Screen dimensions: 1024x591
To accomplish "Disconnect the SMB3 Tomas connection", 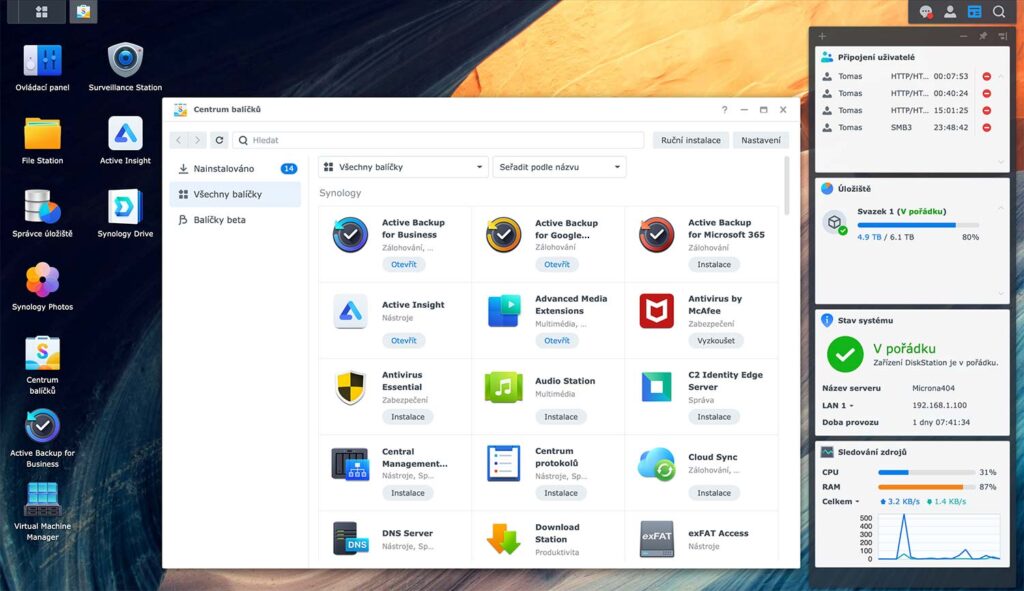I will 987,127.
